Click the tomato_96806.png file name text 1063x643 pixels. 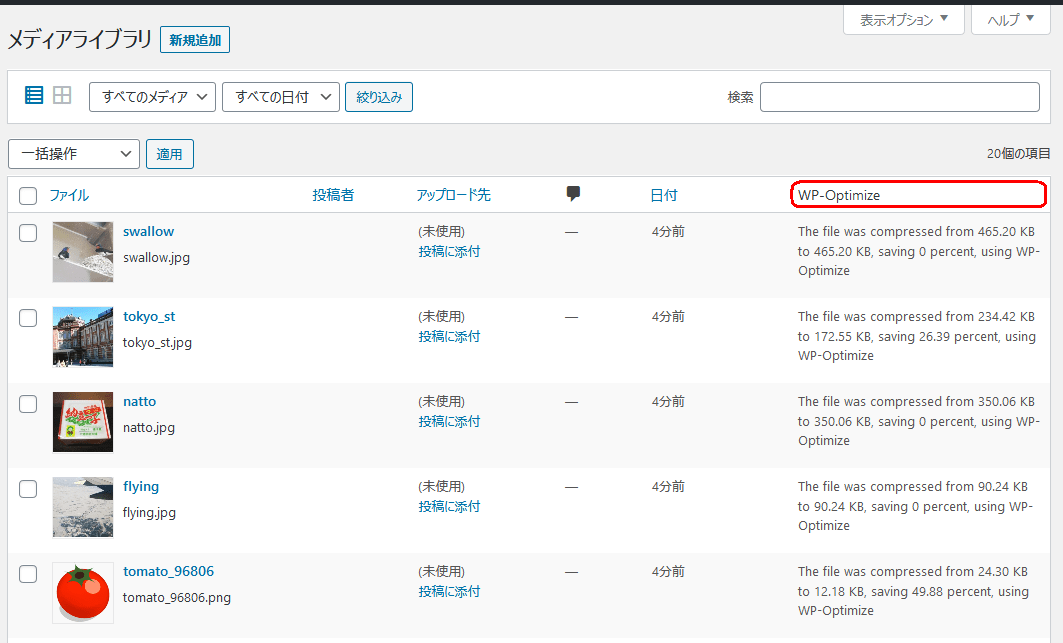pyautogui.click(x=177, y=598)
